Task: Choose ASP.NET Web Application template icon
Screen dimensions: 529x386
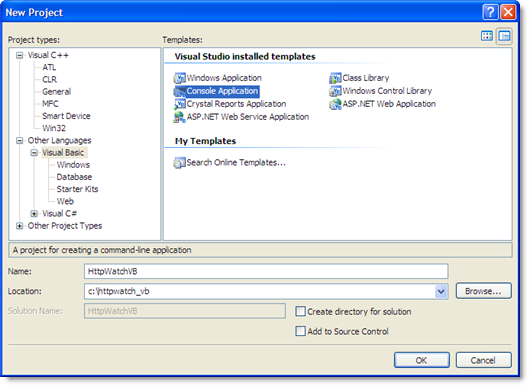Action: tap(335, 104)
